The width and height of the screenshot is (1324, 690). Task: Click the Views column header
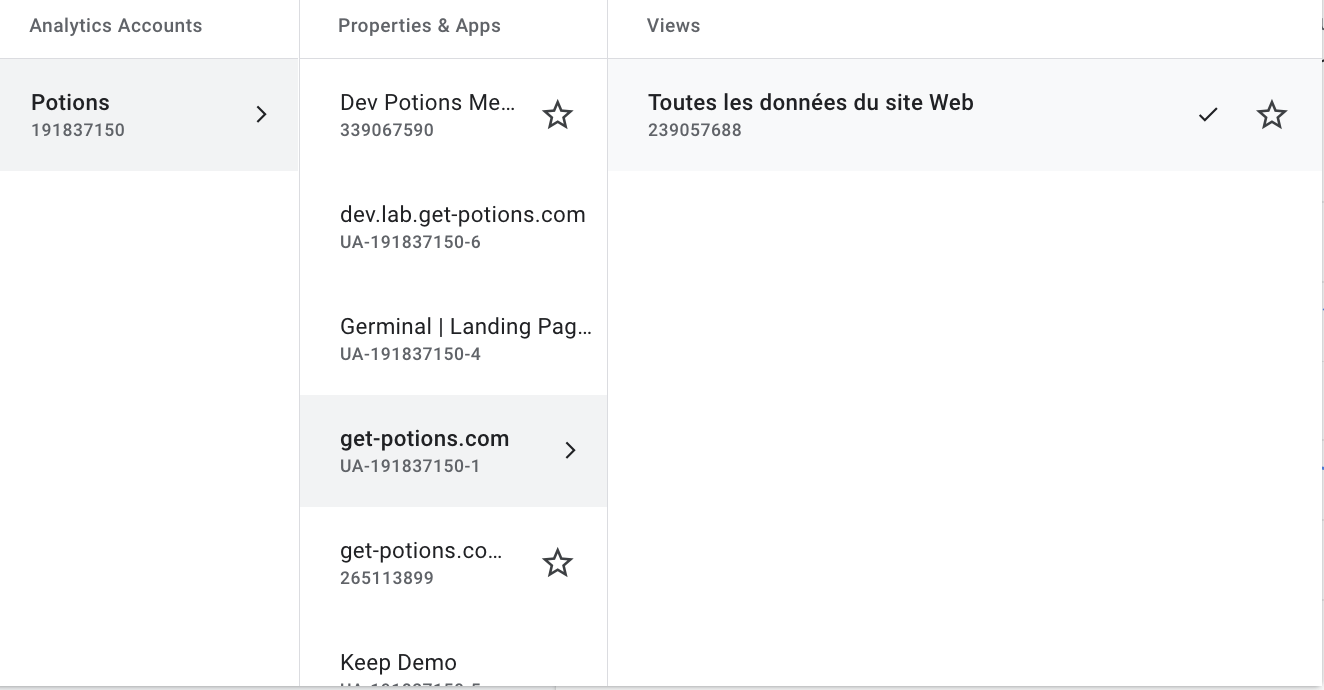coord(673,26)
